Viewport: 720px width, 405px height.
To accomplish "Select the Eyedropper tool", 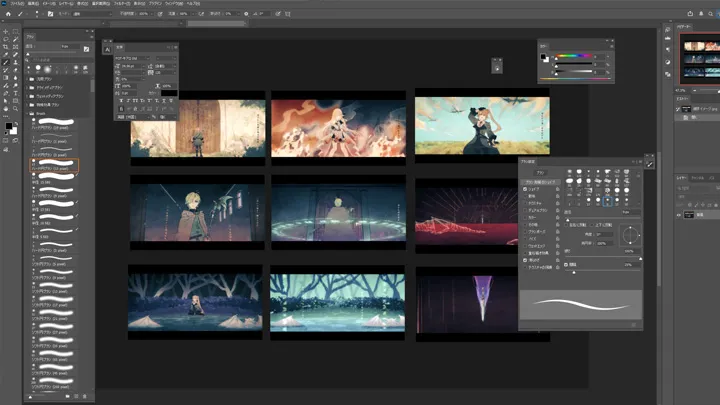I will click(6, 55).
